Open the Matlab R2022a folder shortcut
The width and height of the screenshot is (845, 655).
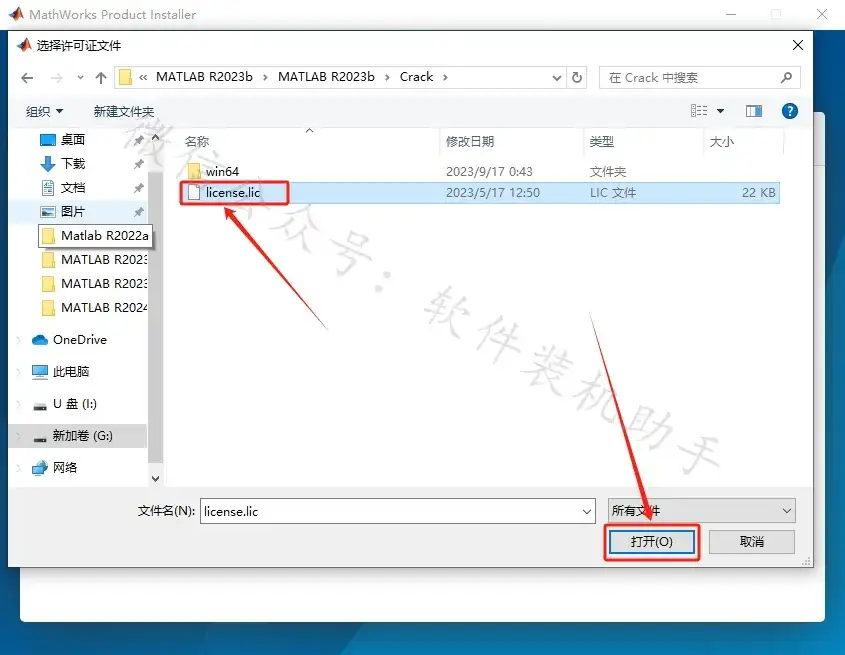point(96,236)
